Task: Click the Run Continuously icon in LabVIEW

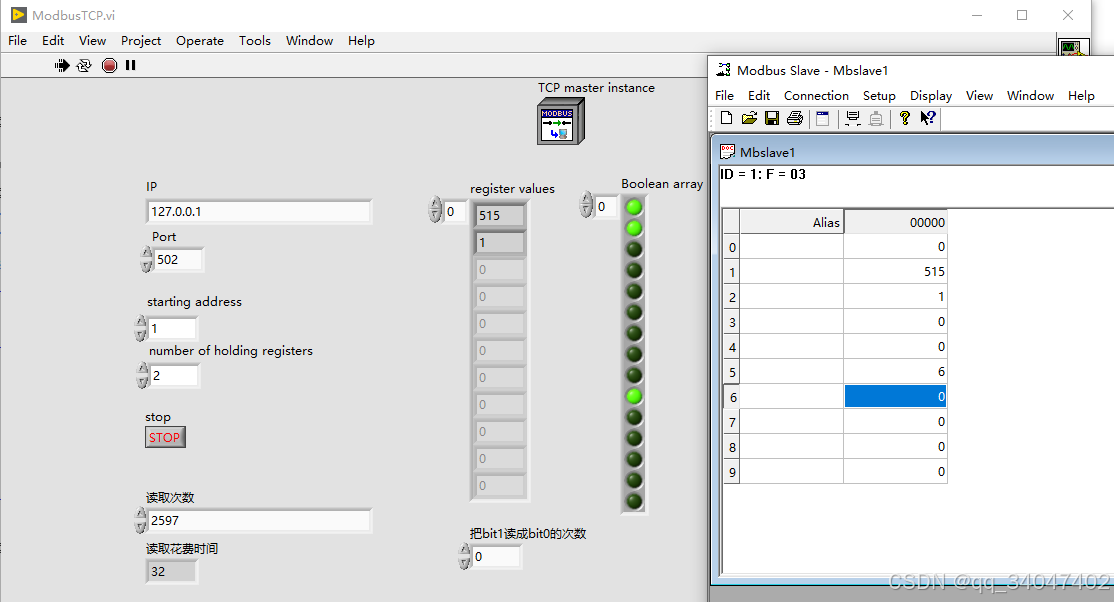Action: [84, 65]
